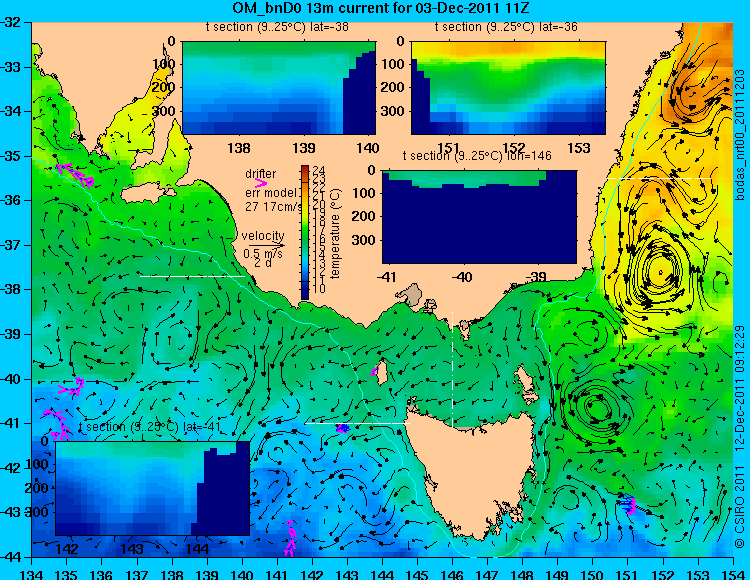The height and width of the screenshot is (580, 750).
Task: Click the large warm eddy near 152E 37.5S
Action: click(660, 271)
